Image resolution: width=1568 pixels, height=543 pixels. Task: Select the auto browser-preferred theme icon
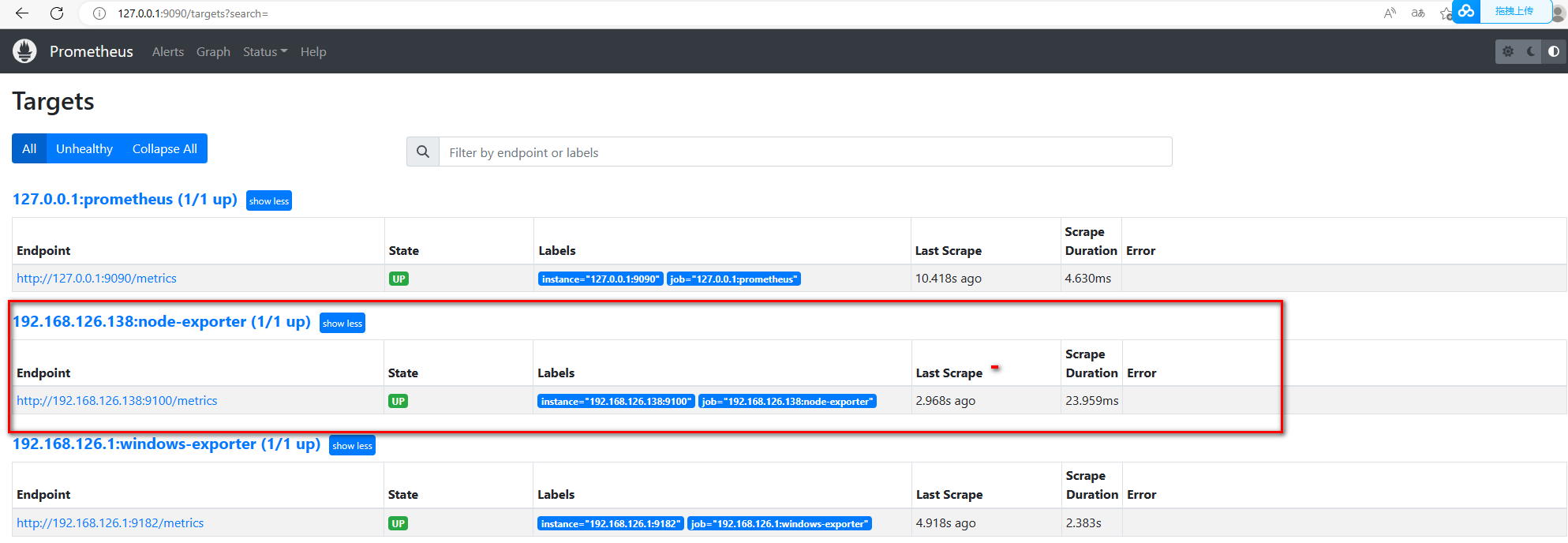point(1554,51)
